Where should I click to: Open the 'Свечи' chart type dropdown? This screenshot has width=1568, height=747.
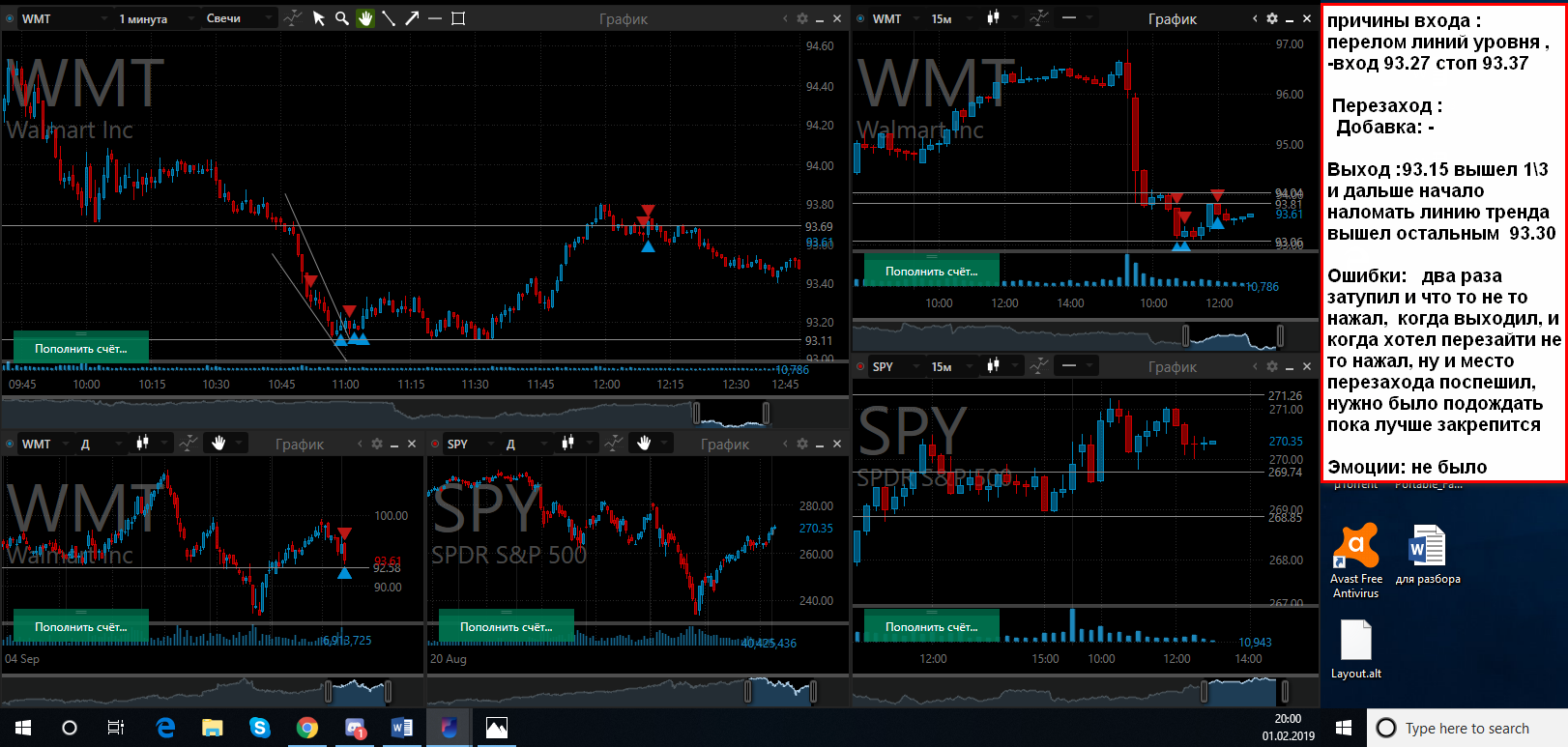(238, 18)
